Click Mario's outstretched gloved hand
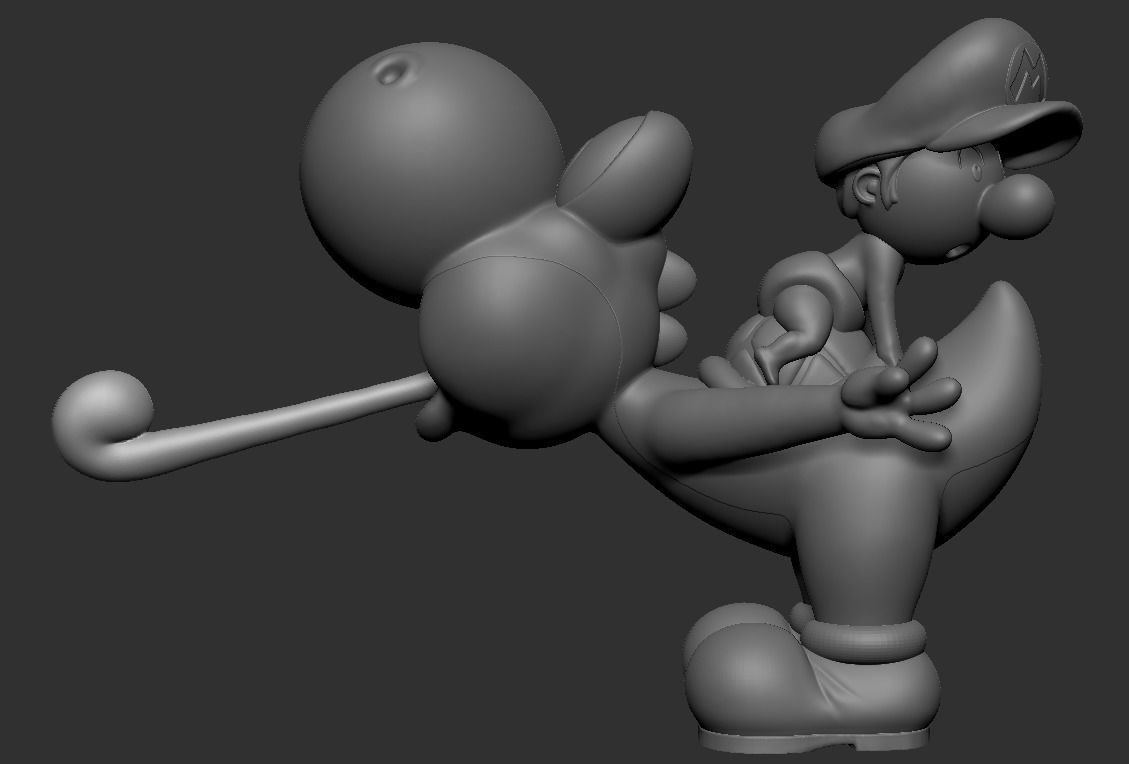This screenshot has width=1129, height=764. (x=900, y=395)
